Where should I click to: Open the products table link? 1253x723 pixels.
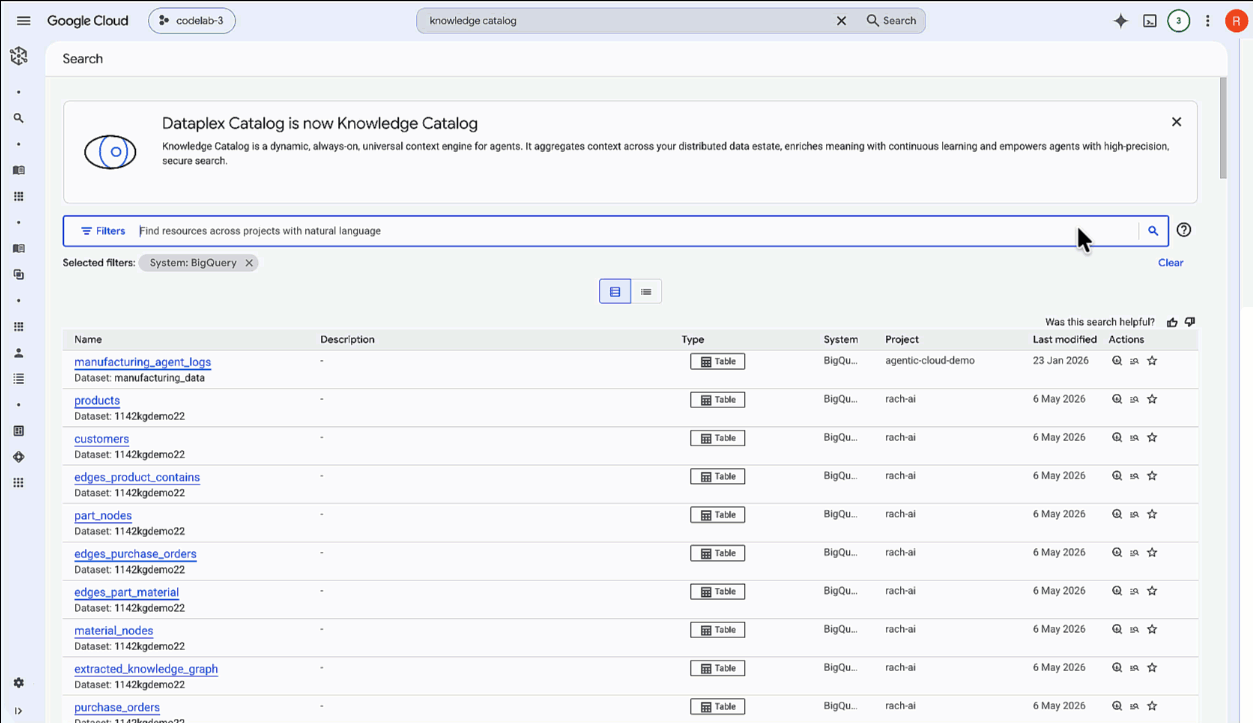click(x=97, y=400)
